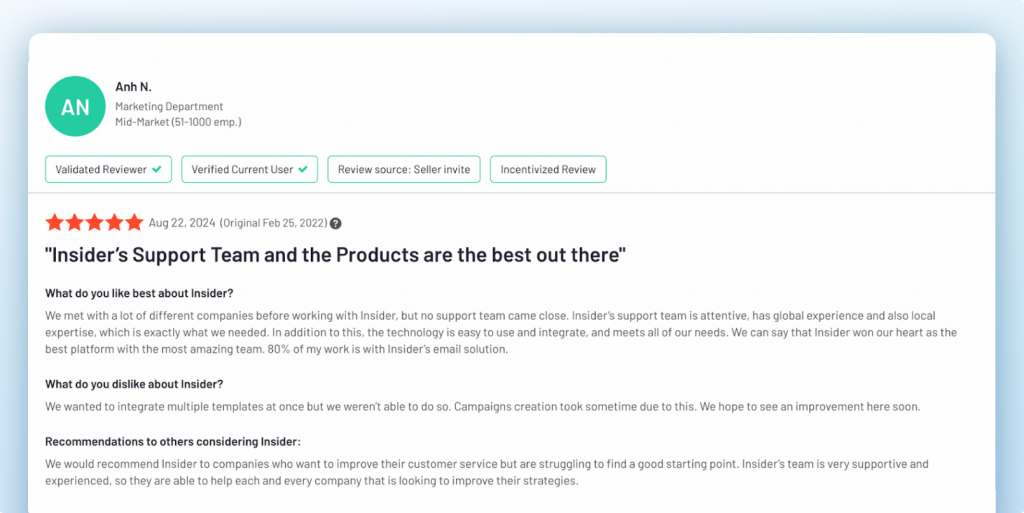Click the Verified Current User checkmark

303,169
